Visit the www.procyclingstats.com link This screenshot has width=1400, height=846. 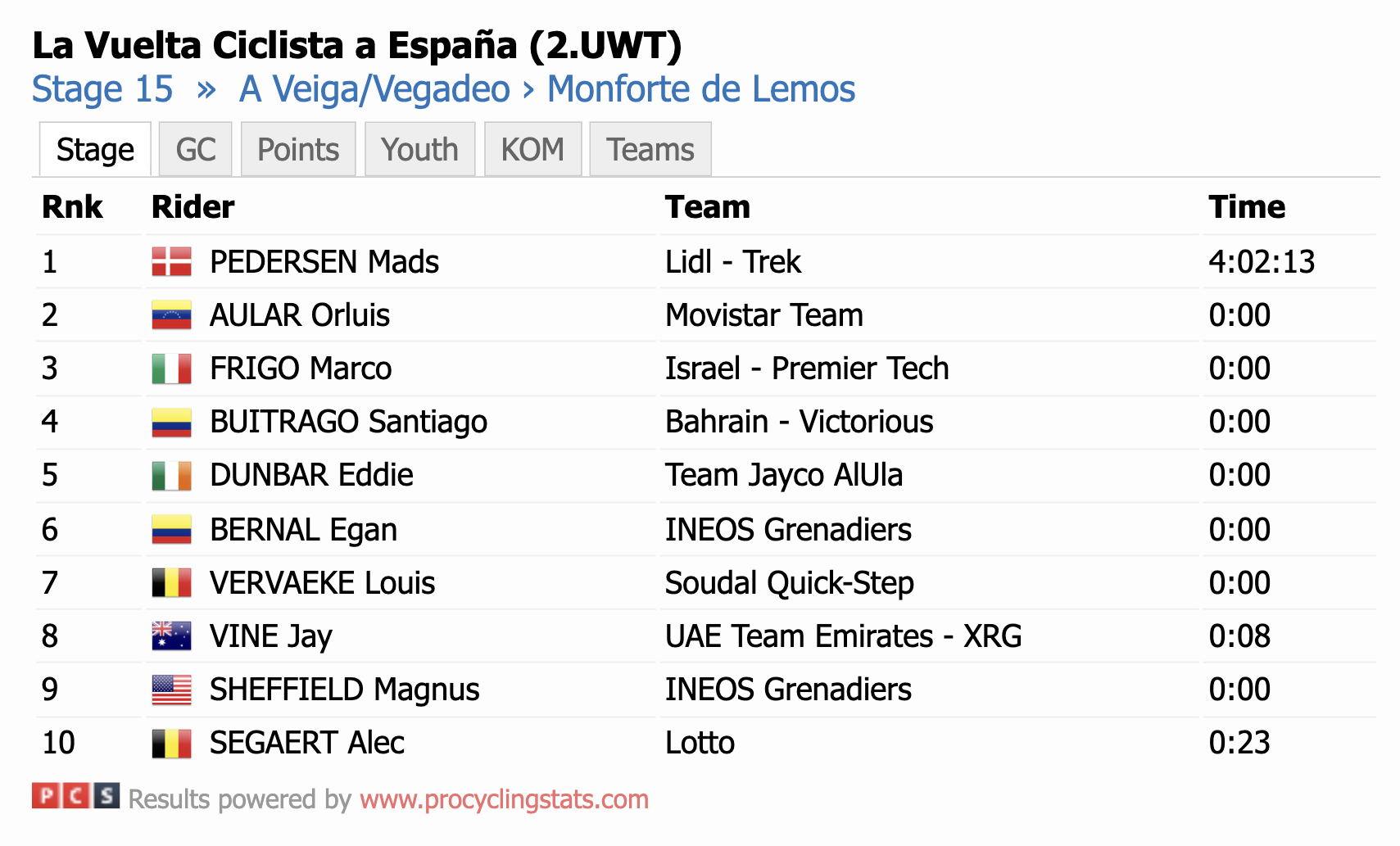pyautogui.click(x=504, y=799)
